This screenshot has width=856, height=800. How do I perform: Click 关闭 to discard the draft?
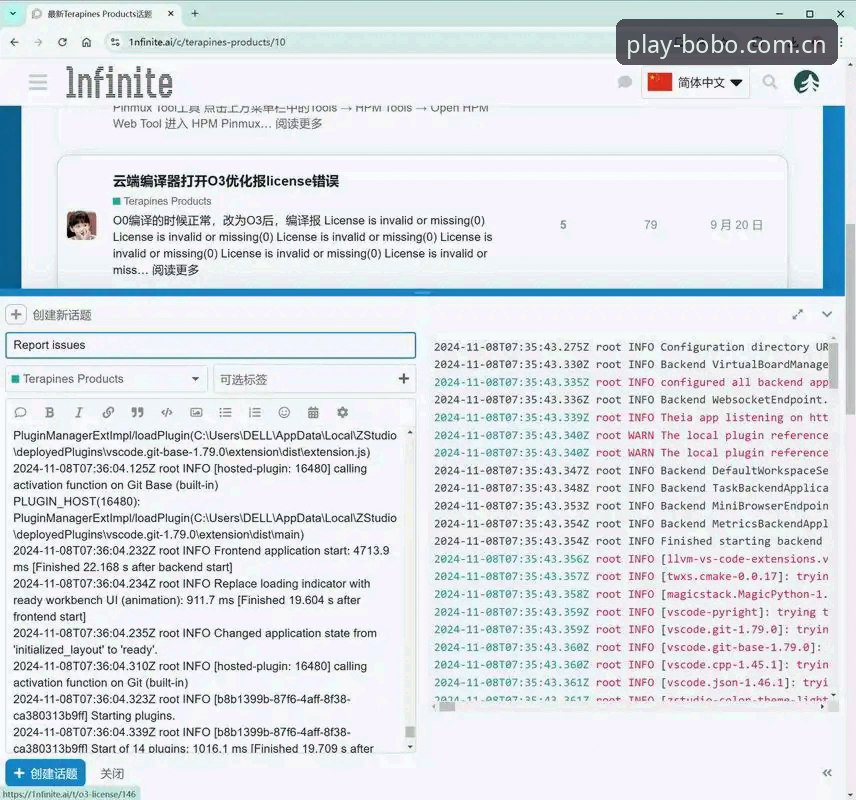(x=112, y=773)
